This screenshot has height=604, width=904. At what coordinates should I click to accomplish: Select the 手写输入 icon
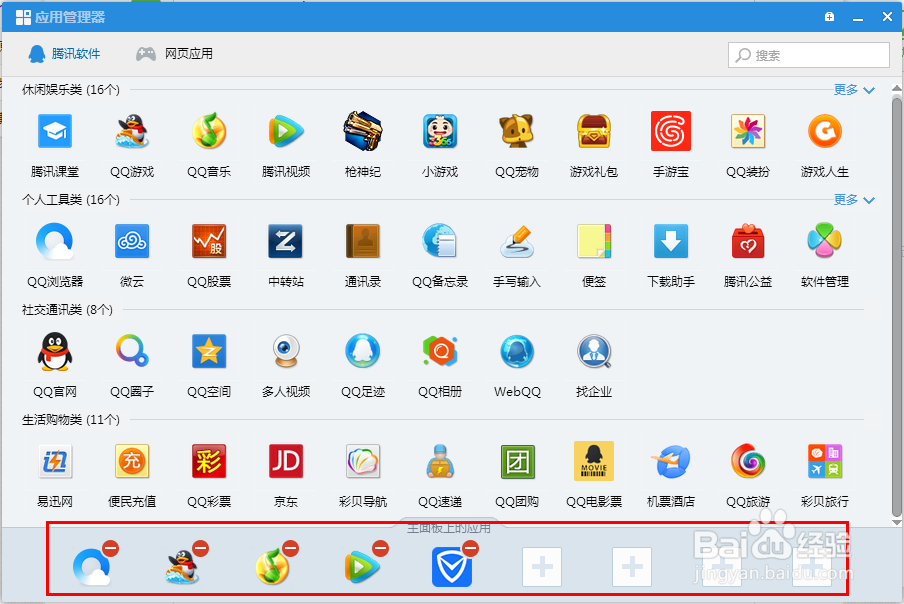[517, 241]
